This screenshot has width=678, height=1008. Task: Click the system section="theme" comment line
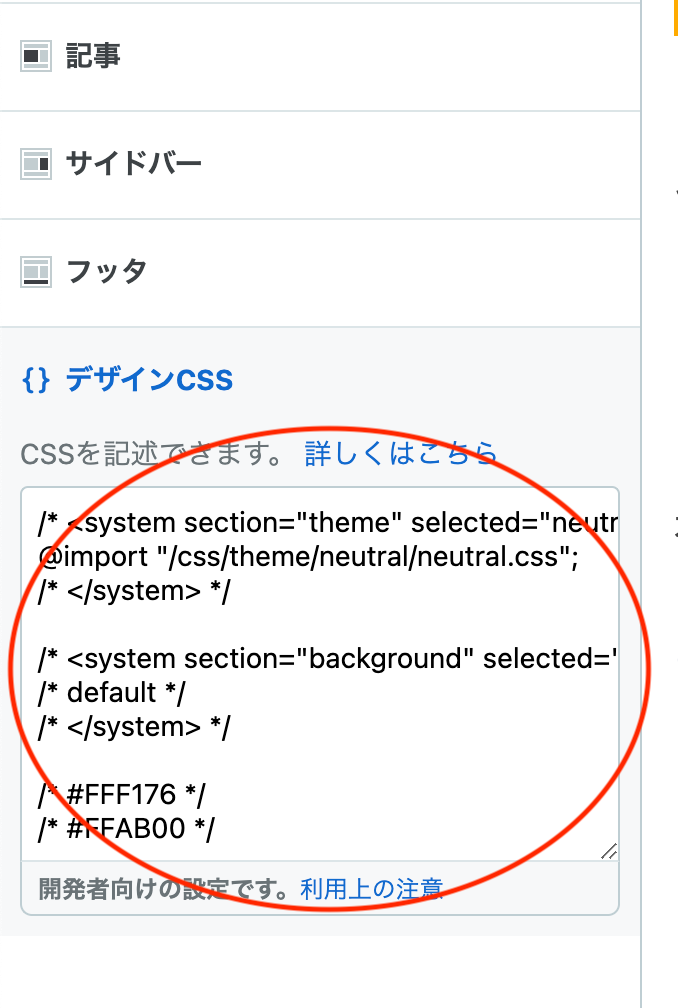point(328,523)
